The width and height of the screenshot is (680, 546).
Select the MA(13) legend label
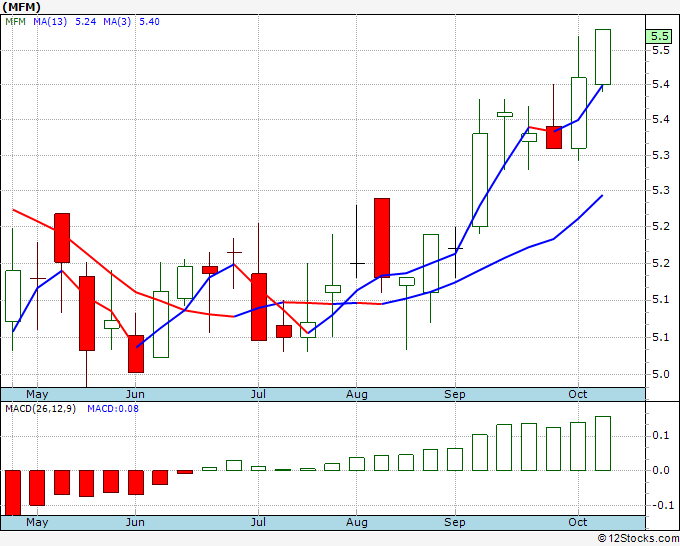[x=50, y=22]
